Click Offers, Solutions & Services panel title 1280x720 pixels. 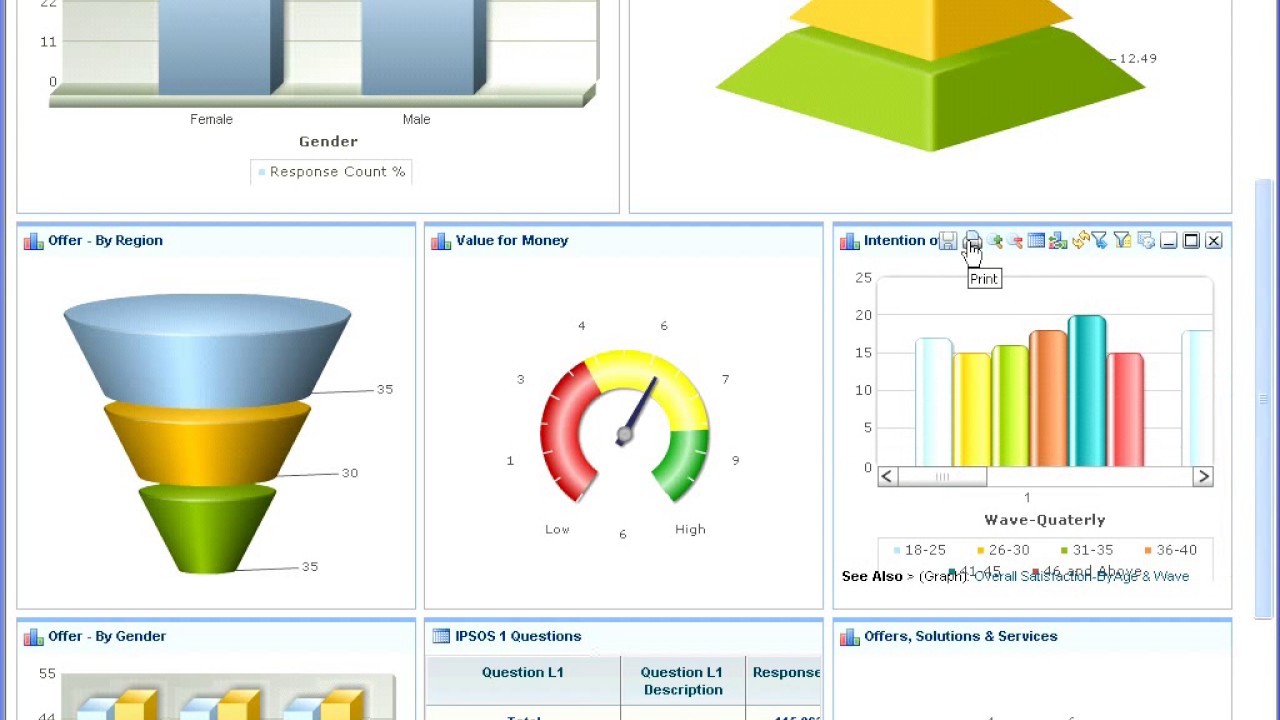click(960, 636)
